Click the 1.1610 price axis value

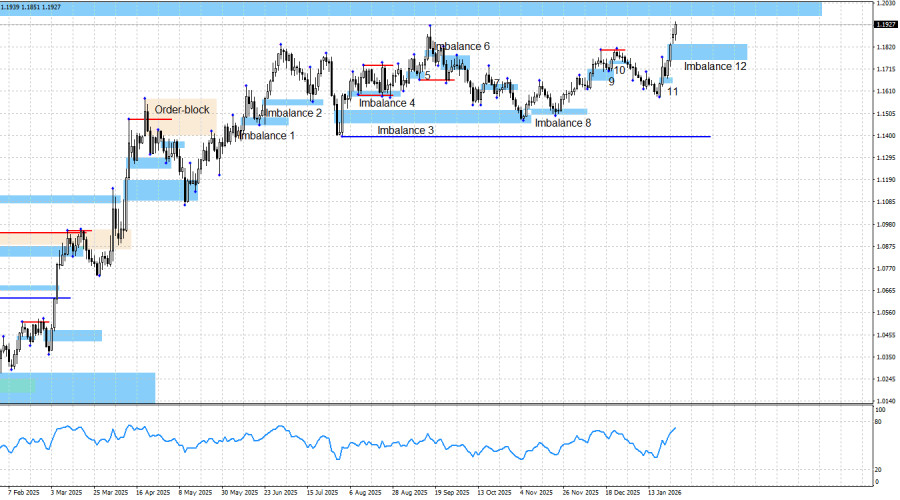coord(886,91)
